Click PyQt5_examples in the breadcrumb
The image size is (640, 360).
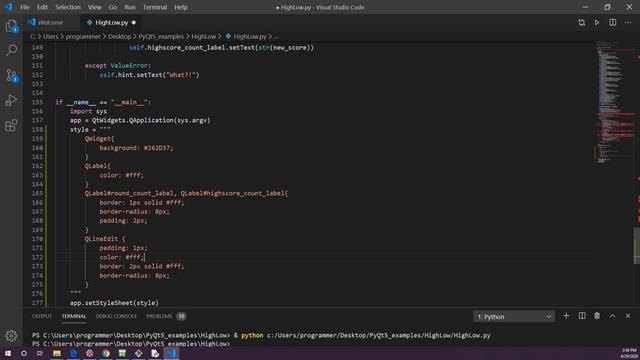[x=161, y=36]
